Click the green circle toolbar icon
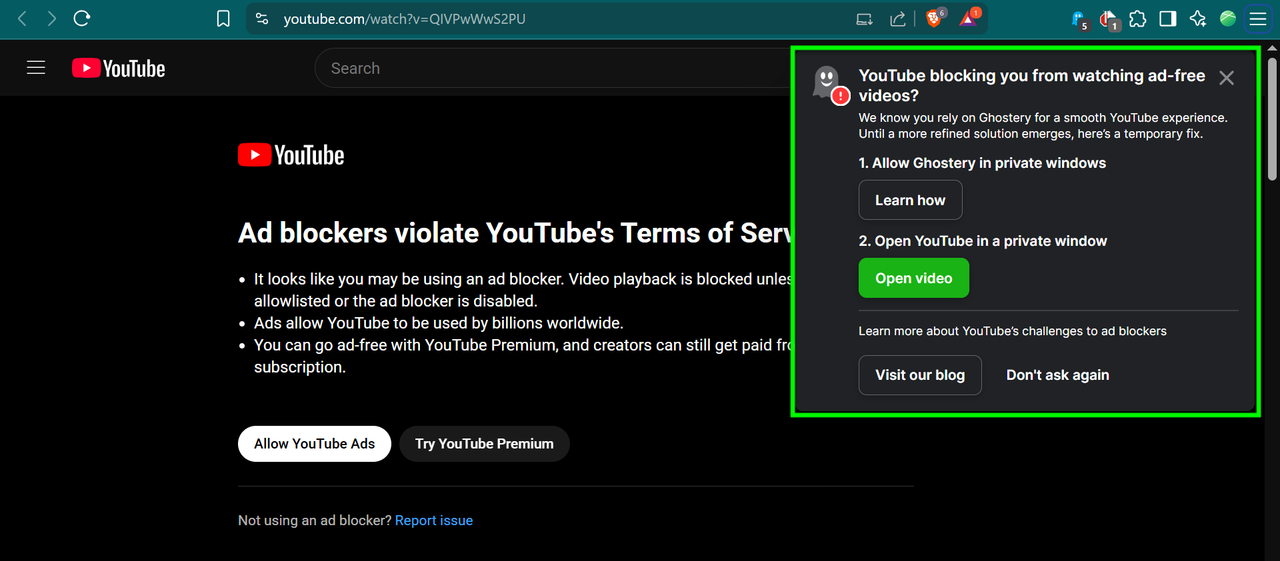The width and height of the screenshot is (1280, 561). pyautogui.click(x=1228, y=19)
